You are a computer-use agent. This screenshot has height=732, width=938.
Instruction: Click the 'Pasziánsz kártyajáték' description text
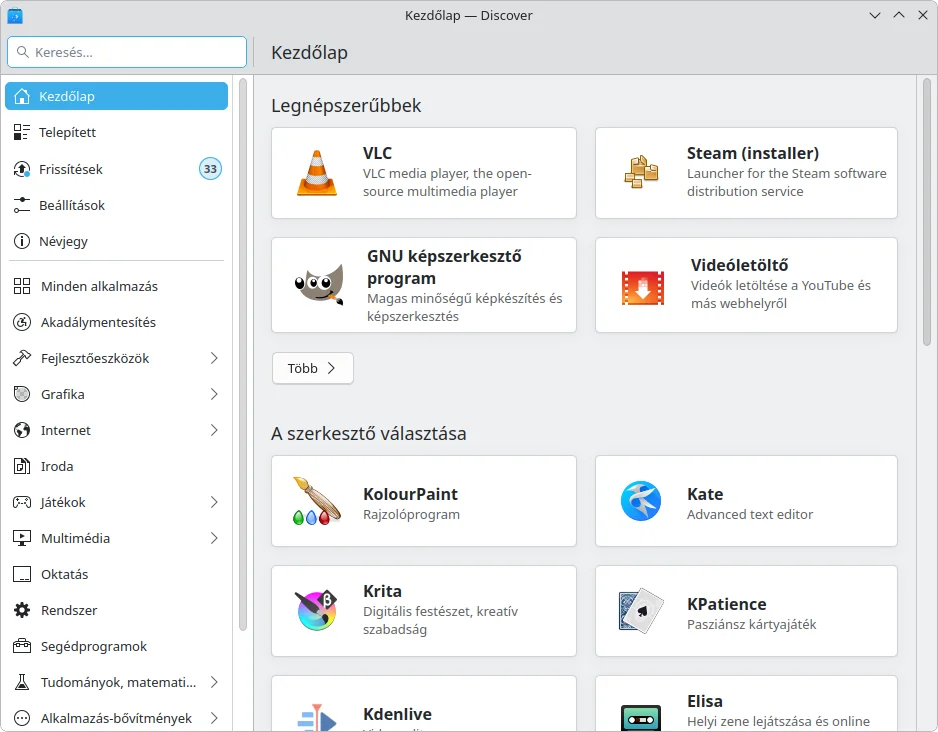(x=751, y=624)
